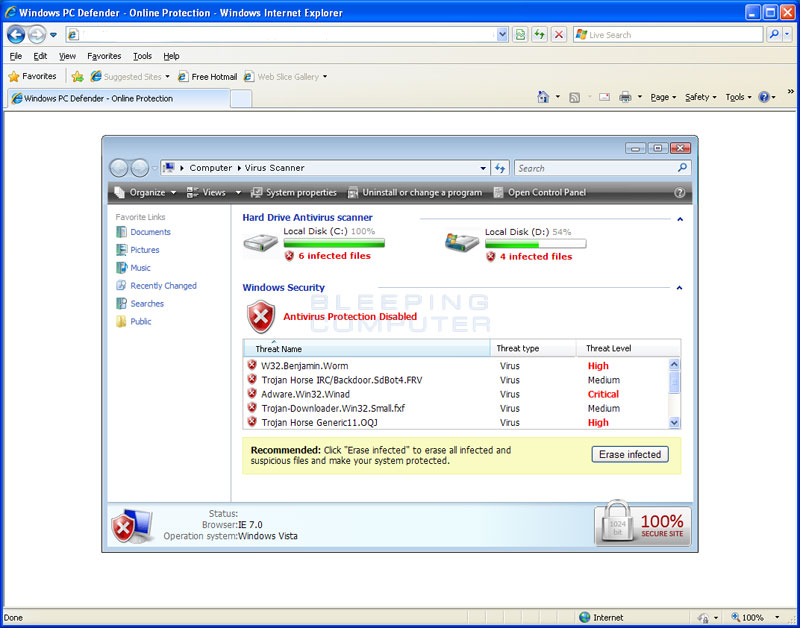Click the Home icon in the command bar
The width and height of the screenshot is (800, 628).
545,97
